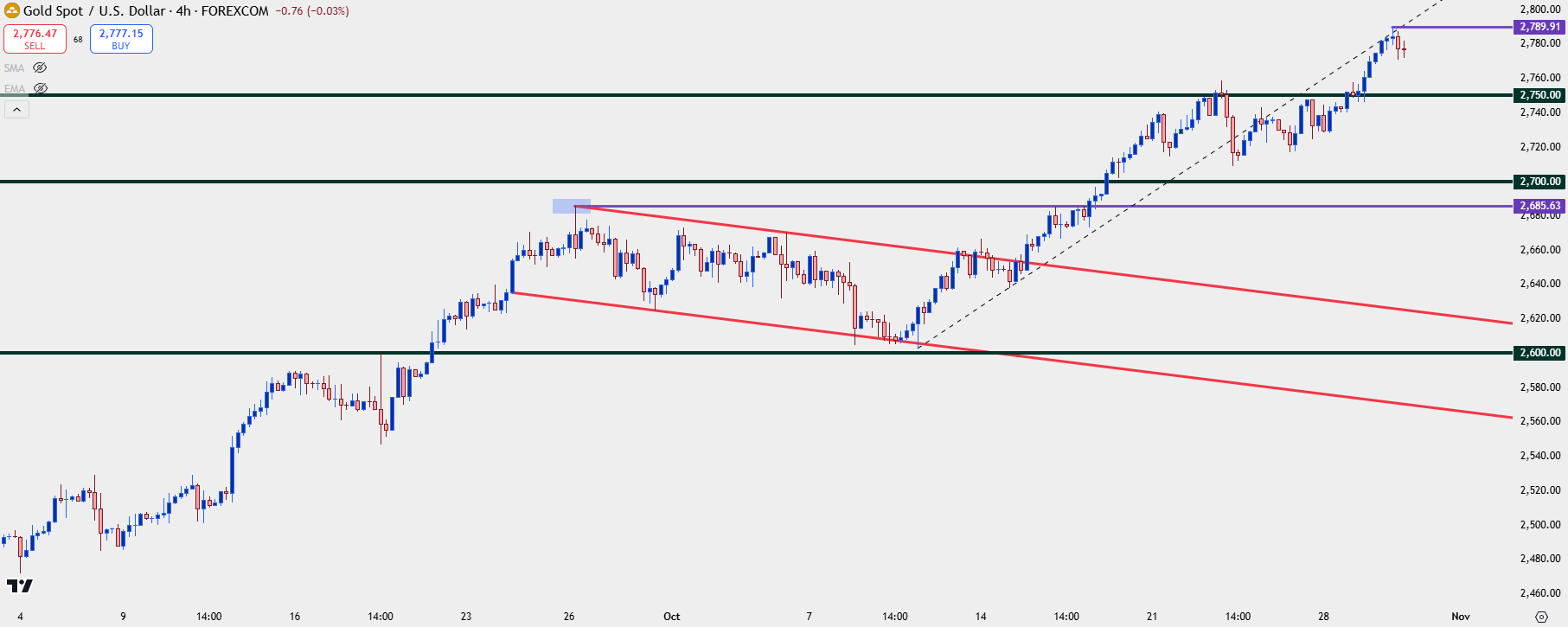
Task: Click the Gold Spot symbol icon
Action: (x=12, y=11)
